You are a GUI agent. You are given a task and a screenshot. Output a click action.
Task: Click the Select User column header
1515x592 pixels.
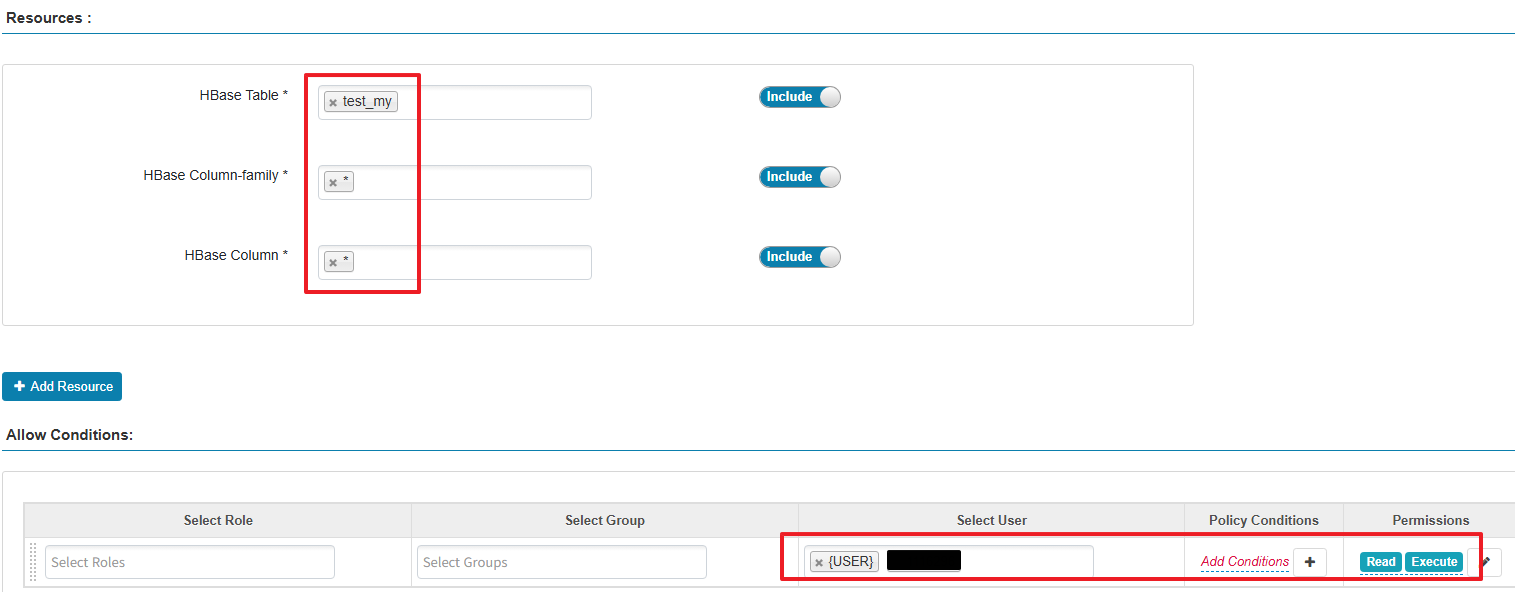(x=991, y=520)
